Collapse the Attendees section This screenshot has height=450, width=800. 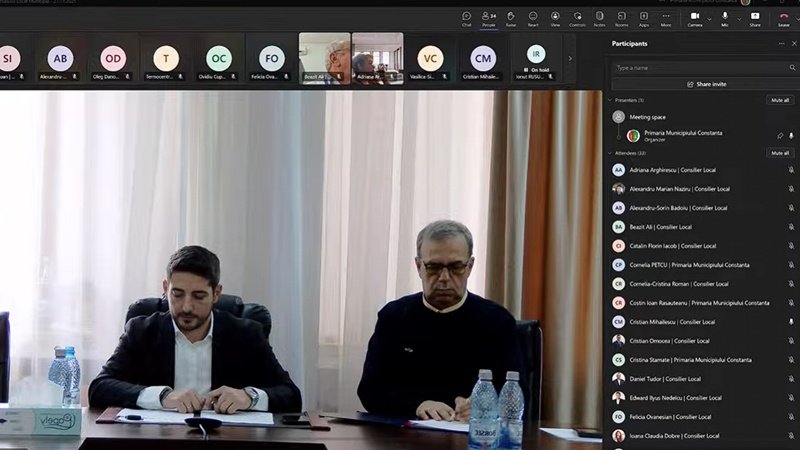[x=611, y=153]
